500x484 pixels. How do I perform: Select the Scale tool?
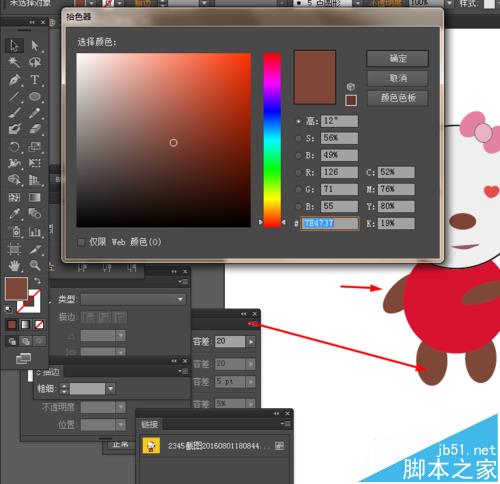(x=35, y=147)
